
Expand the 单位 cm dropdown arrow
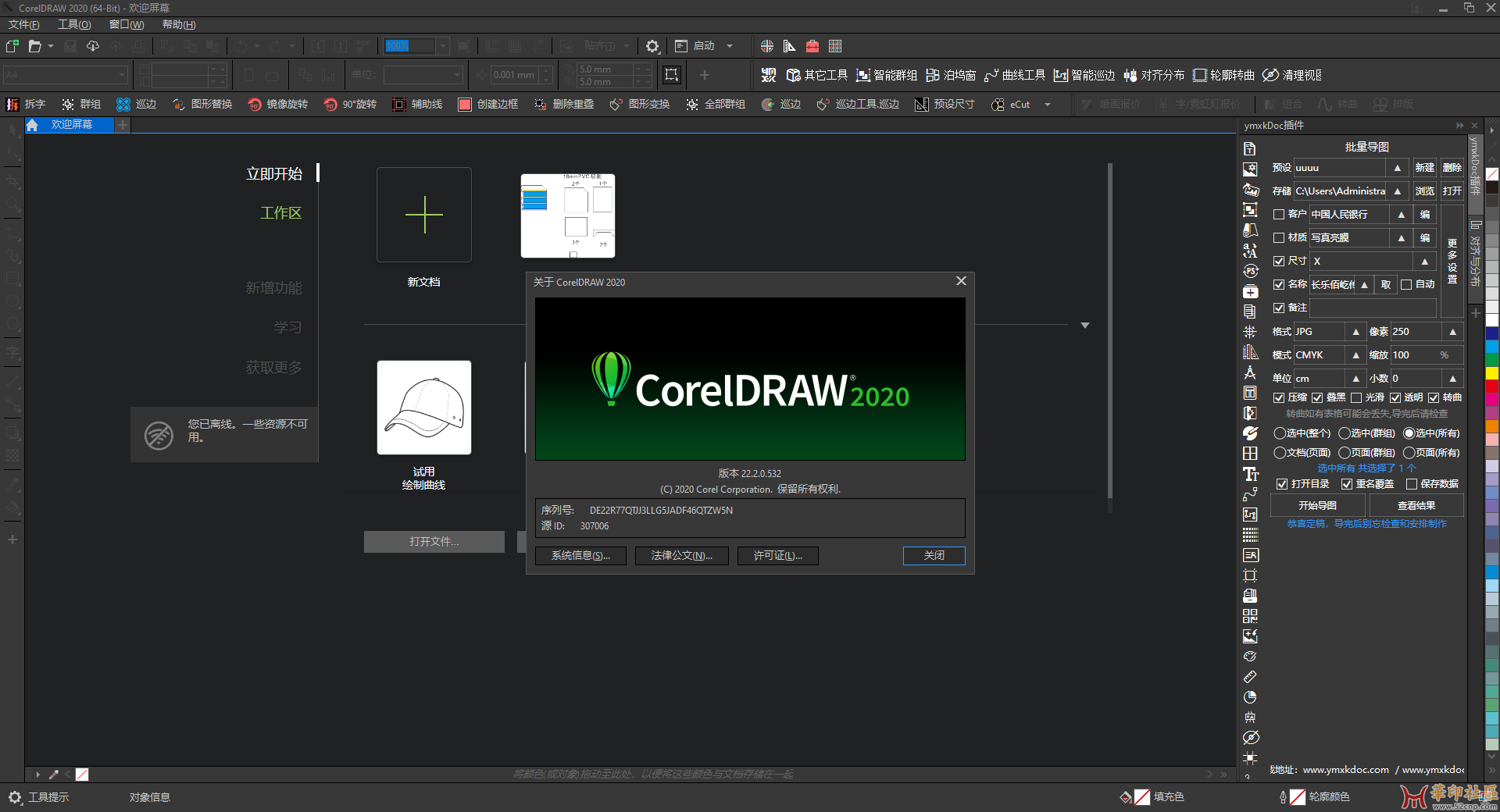click(x=1356, y=379)
